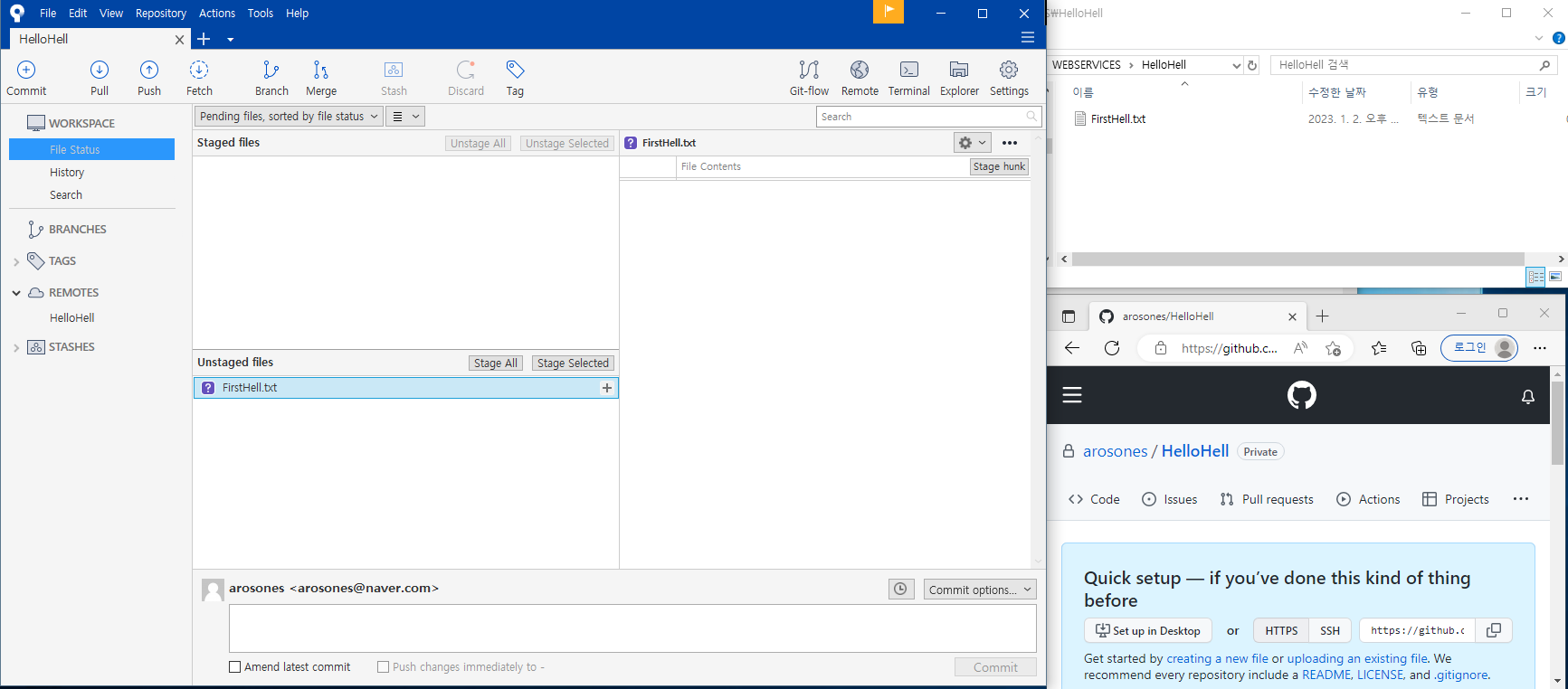The width and height of the screenshot is (1568, 689).
Task: Click the Fetch toolbar icon
Action: (x=199, y=78)
